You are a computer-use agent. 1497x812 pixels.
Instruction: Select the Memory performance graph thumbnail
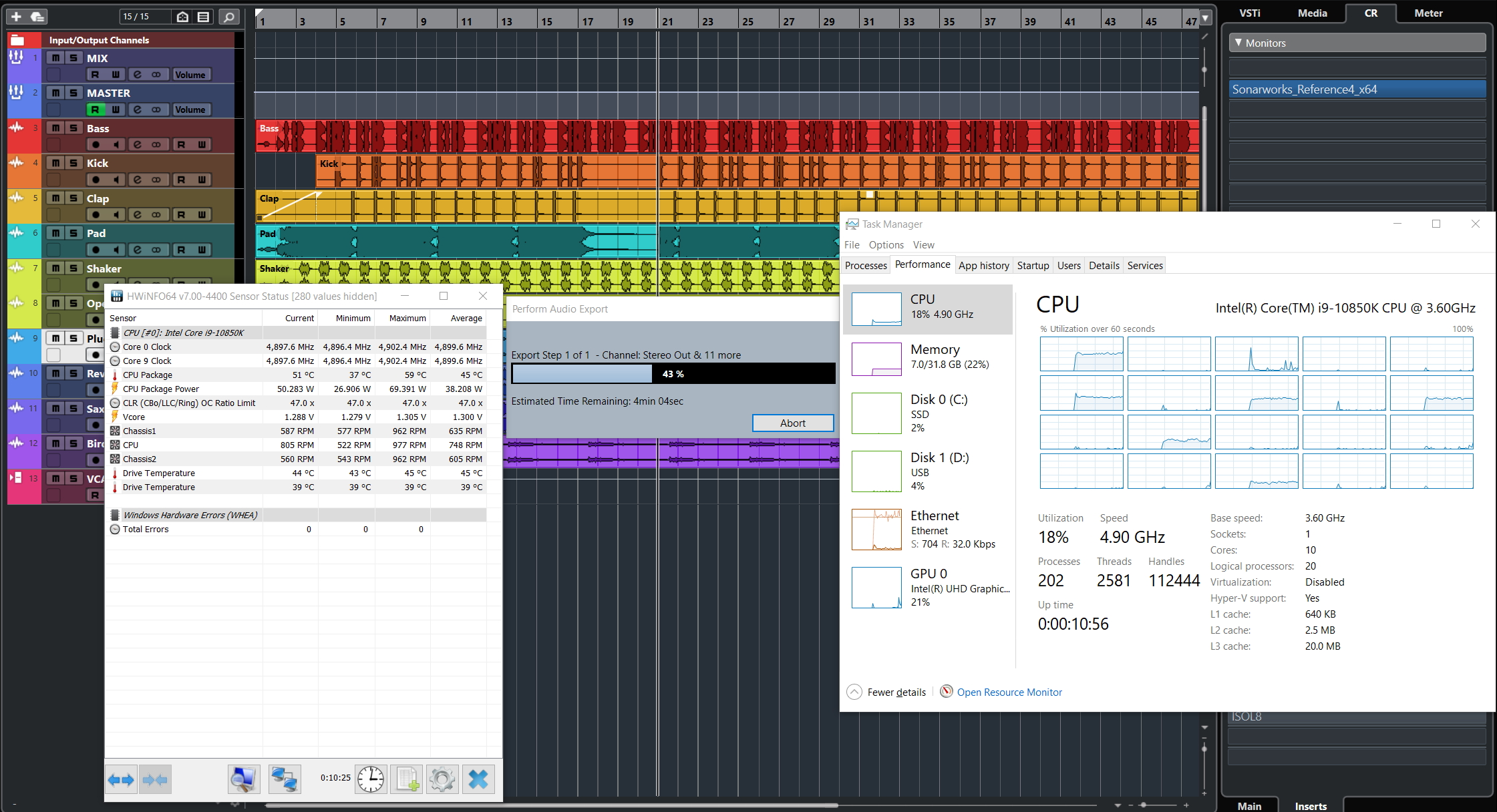pyautogui.click(x=876, y=359)
